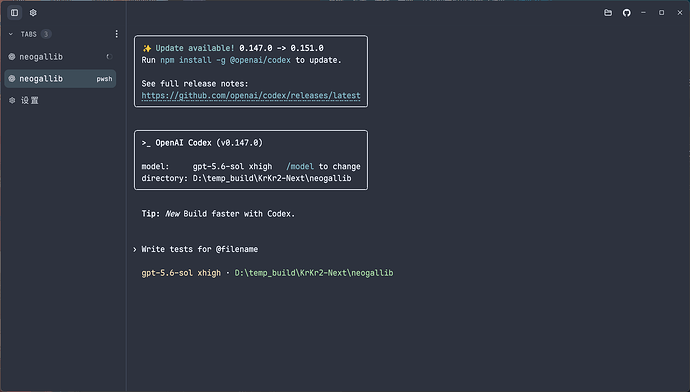The image size is (690, 392).
Task: Click the TABS count badge showing 3
Action: 46,34
